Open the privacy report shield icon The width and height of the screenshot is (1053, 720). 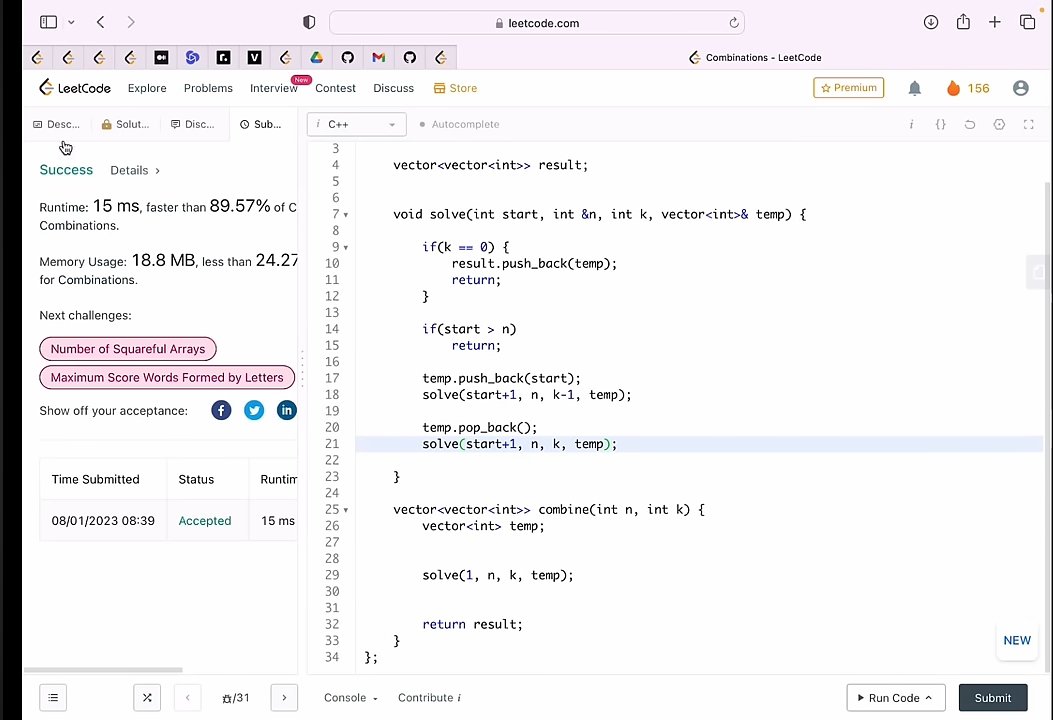click(x=309, y=22)
